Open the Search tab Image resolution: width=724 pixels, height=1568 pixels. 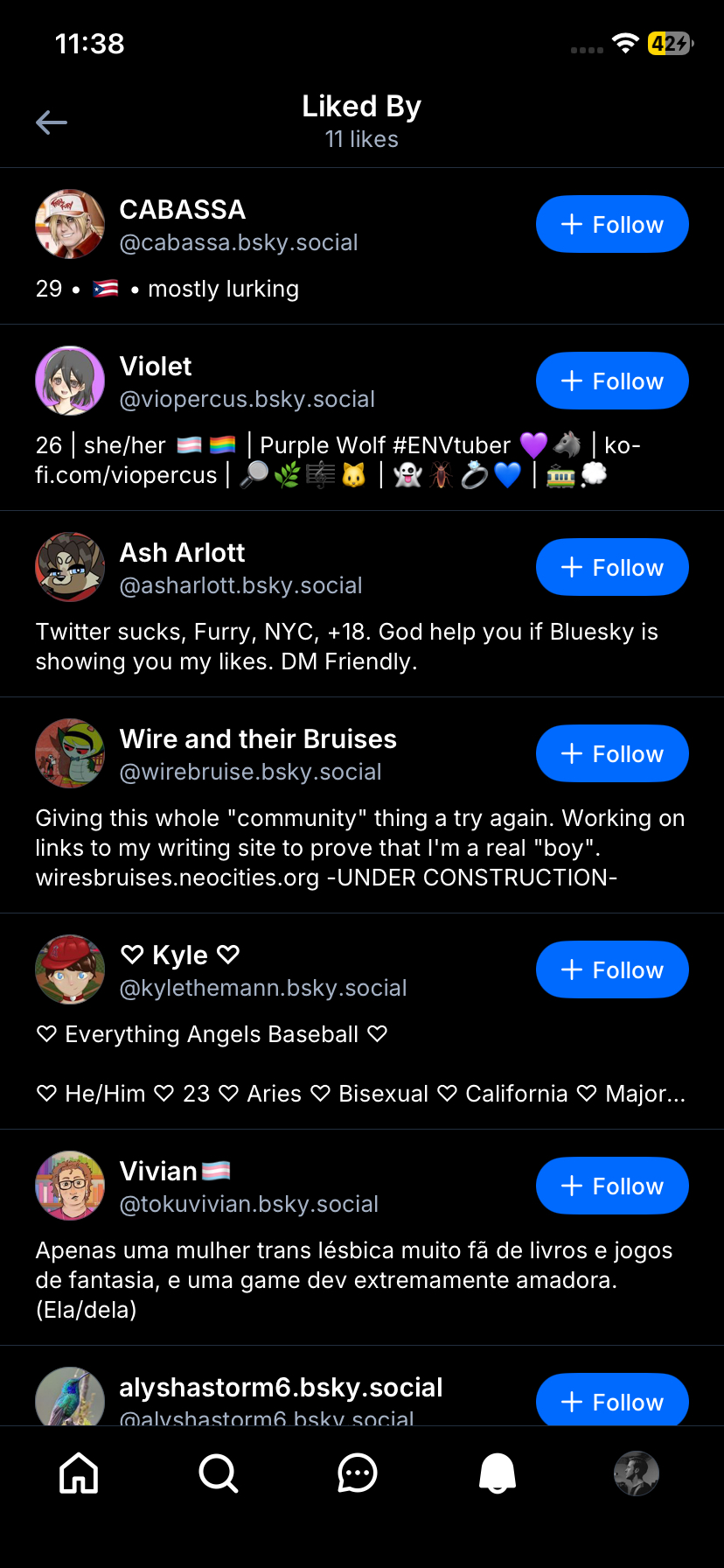218,1473
